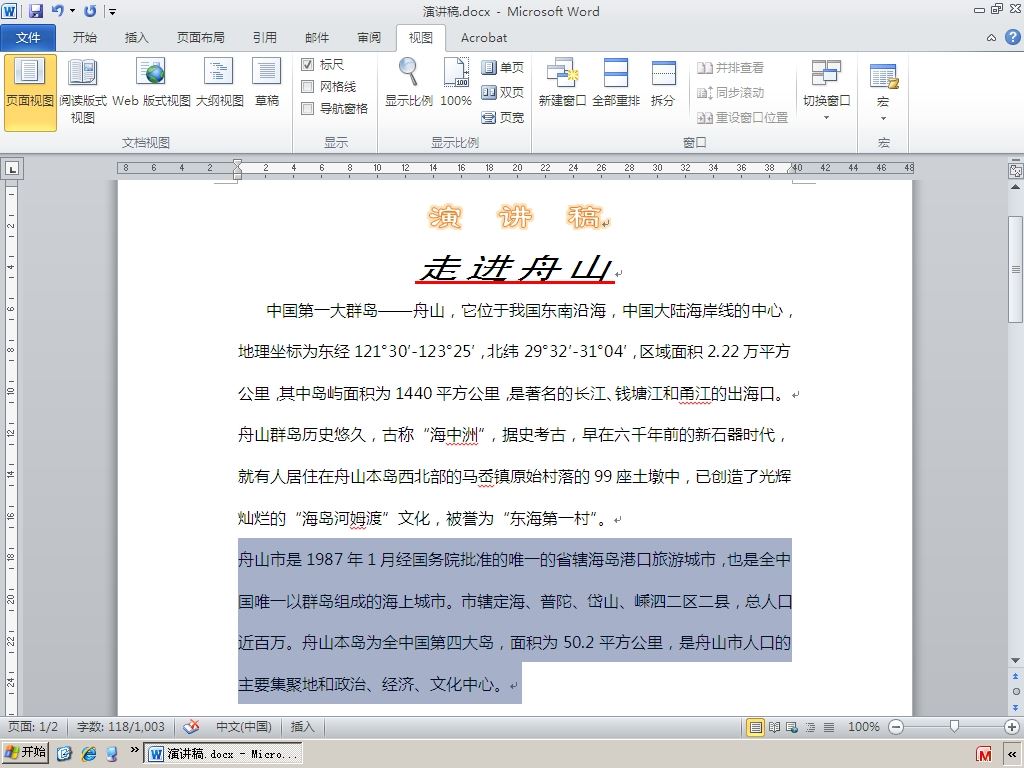Click the 100% zoom level in status bar
The image size is (1024, 768).
[863, 727]
